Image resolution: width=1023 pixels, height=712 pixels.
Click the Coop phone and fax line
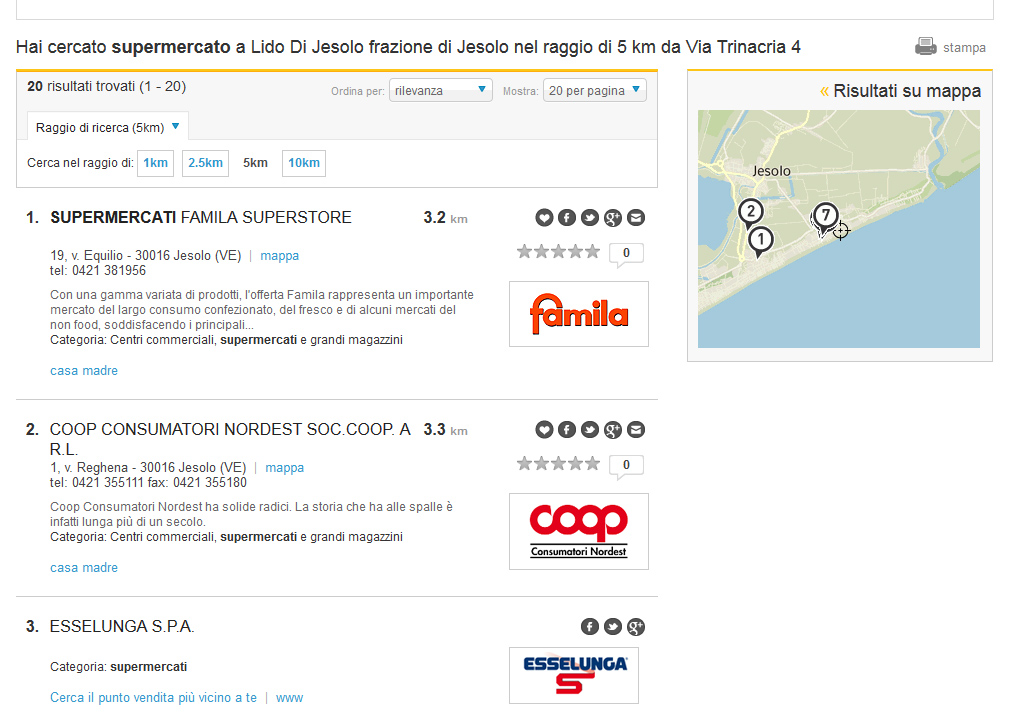click(x=149, y=483)
